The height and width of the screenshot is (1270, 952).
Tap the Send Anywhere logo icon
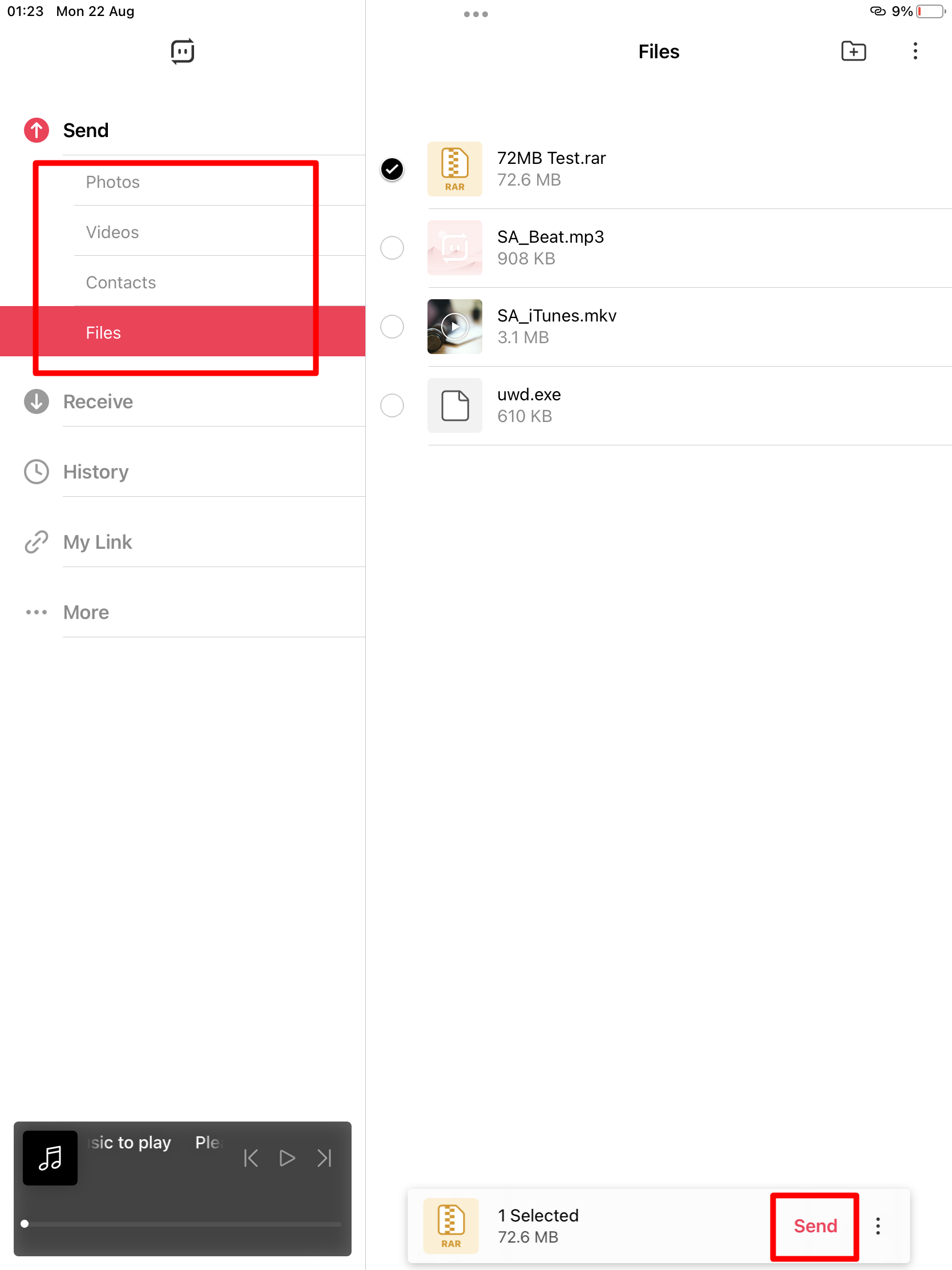click(x=183, y=51)
